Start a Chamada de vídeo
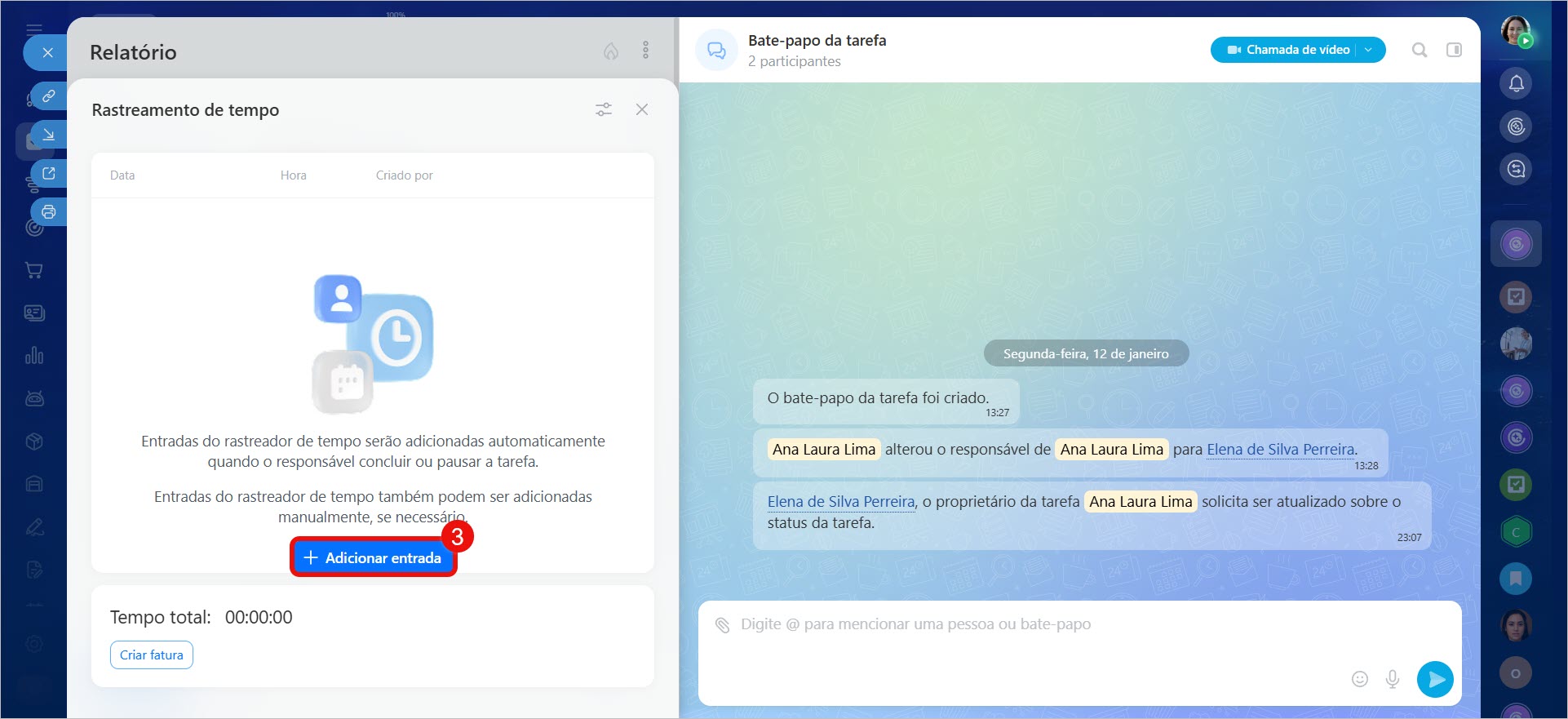Image resolution: width=1568 pixels, height=719 pixels. [x=1289, y=50]
